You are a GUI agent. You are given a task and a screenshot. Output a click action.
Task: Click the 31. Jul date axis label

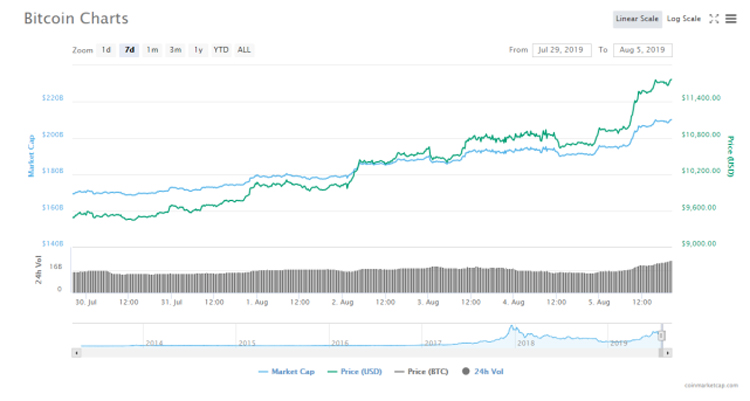coord(172,302)
